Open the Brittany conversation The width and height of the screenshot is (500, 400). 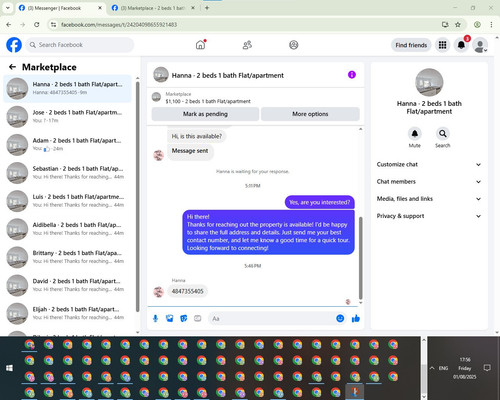coord(68,257)
